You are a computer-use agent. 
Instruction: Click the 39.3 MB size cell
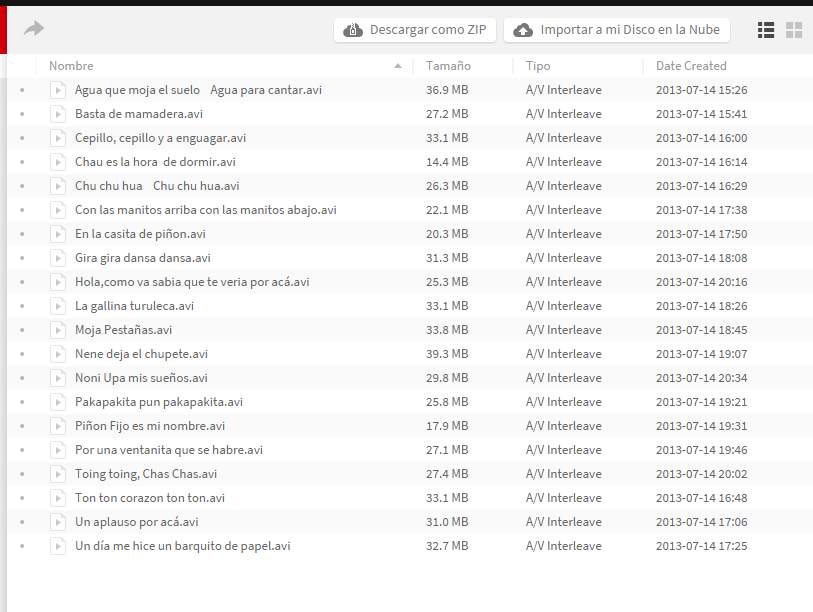447,354
